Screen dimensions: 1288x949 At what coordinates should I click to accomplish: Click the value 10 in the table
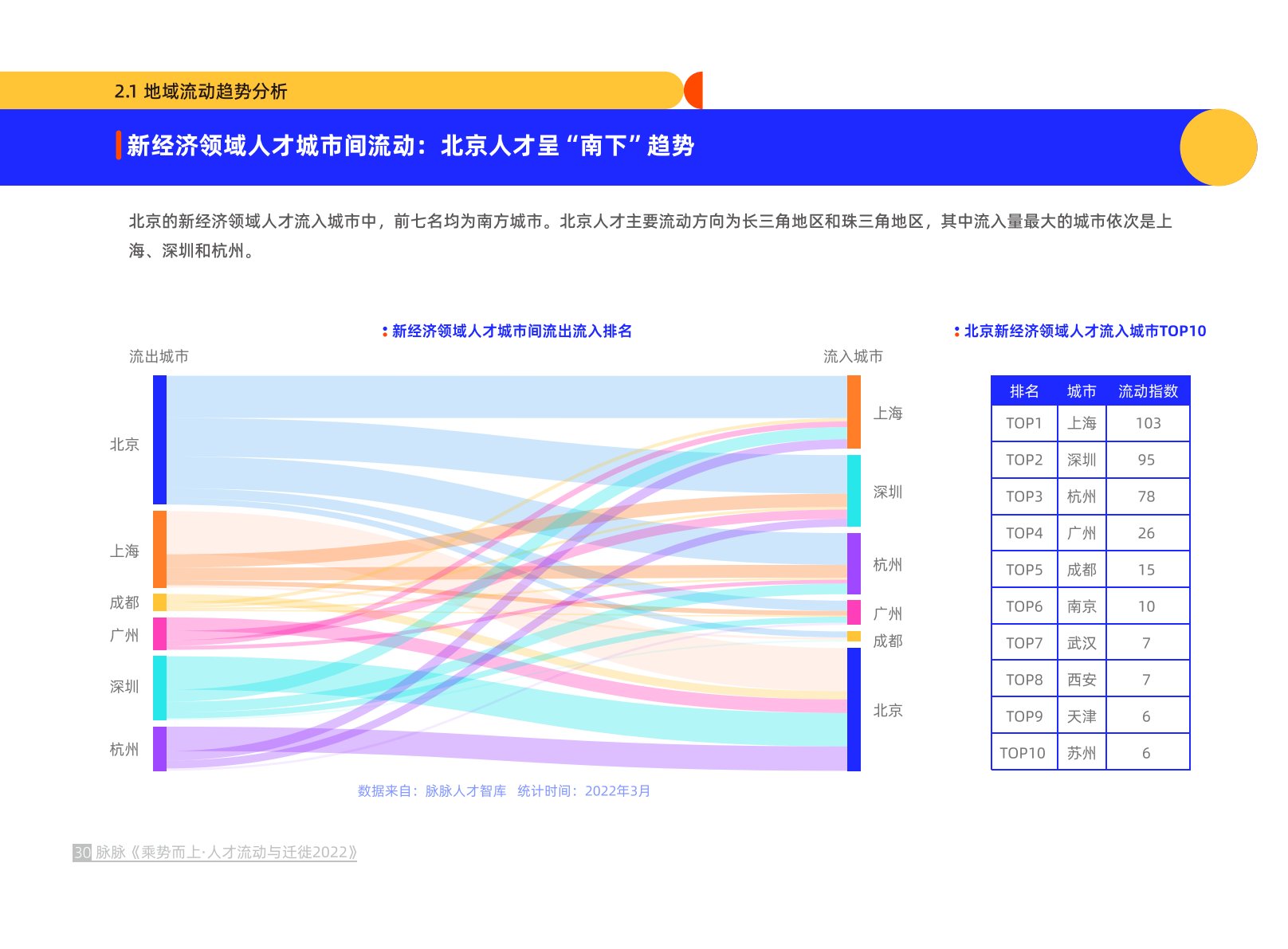tap(1148, 606)
